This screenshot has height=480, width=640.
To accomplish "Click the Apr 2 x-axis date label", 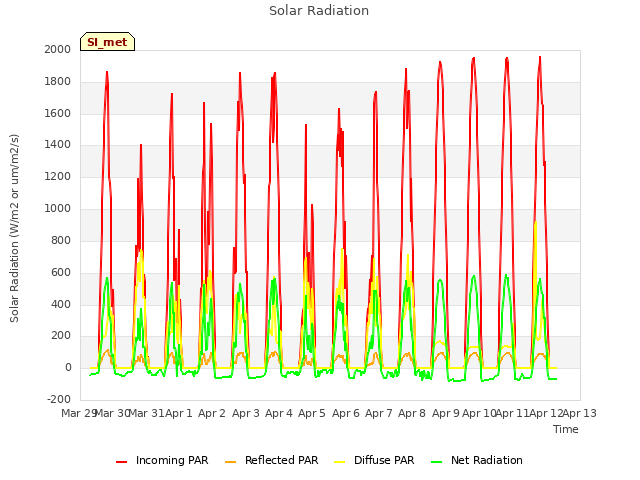I will [212, 413].
